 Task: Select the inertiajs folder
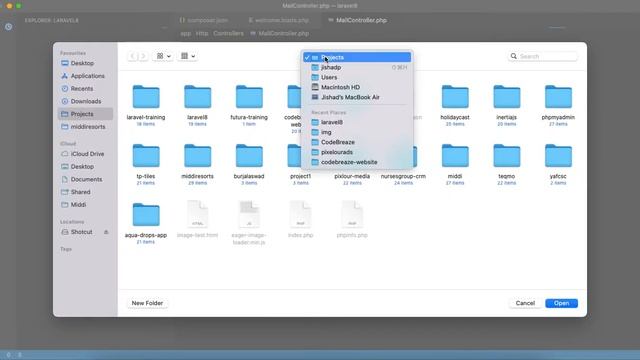coord(507,97)
